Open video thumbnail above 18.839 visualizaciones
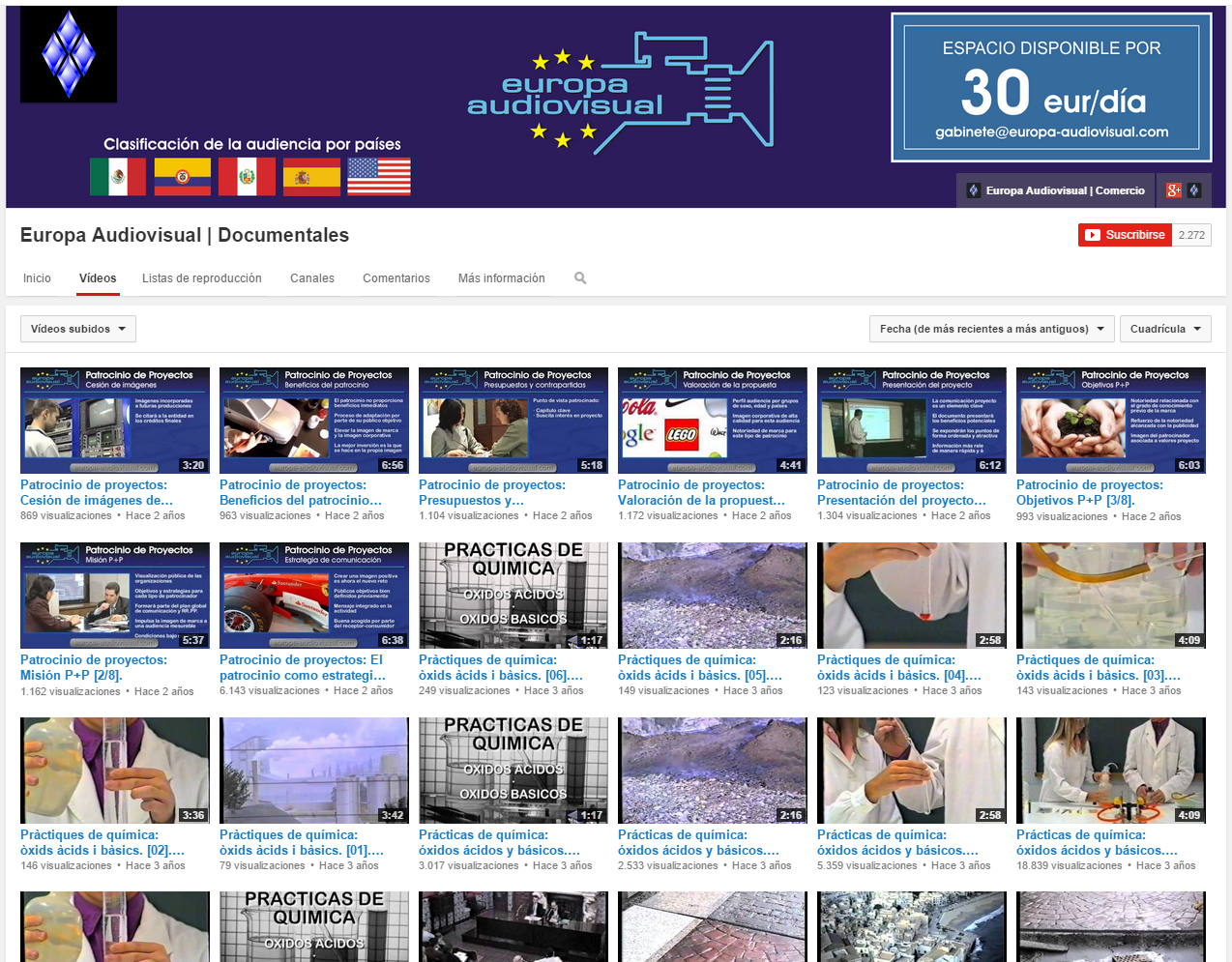 tap(1111, 771)
